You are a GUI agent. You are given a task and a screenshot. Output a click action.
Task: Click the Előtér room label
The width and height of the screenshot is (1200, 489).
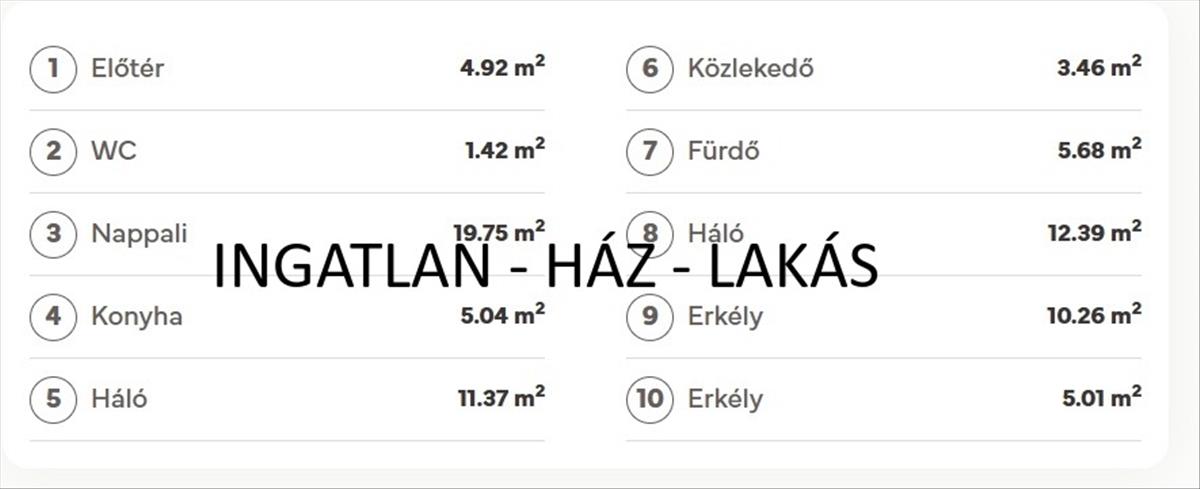127,69
